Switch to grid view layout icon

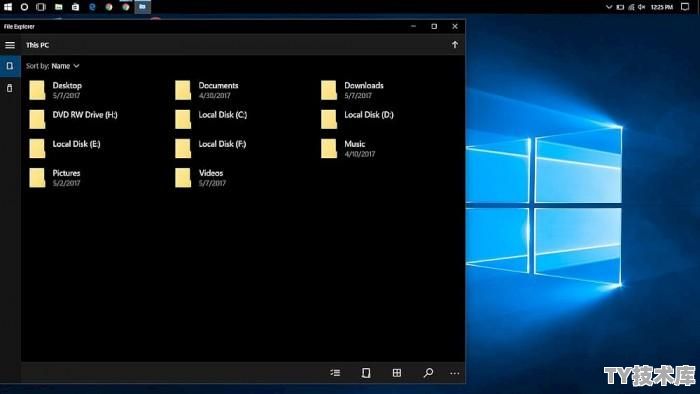[396, 373]
